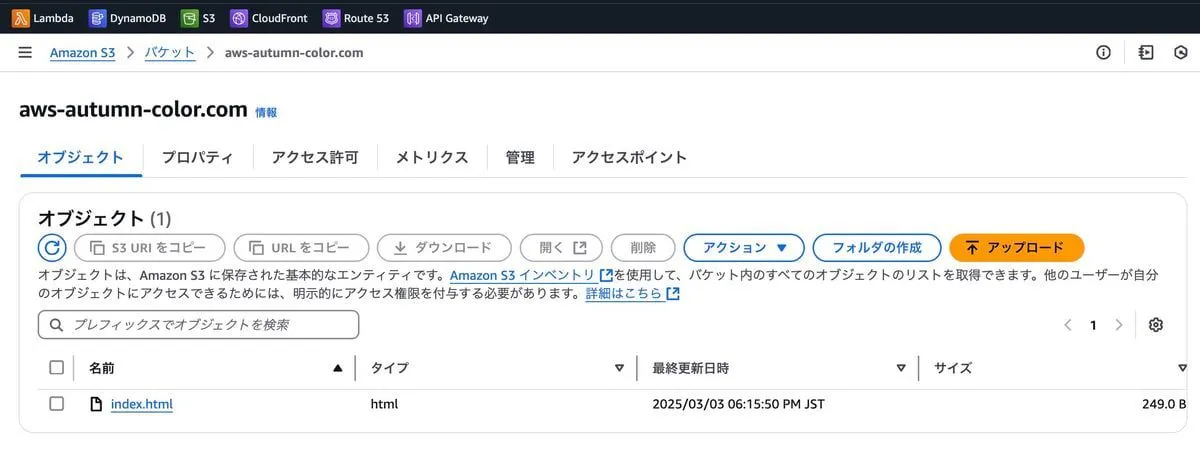The height and width of the screenshot is (460, 1200).
Task: Open the DynamoDB service shortcut
Action: click(x=127, y=18)
